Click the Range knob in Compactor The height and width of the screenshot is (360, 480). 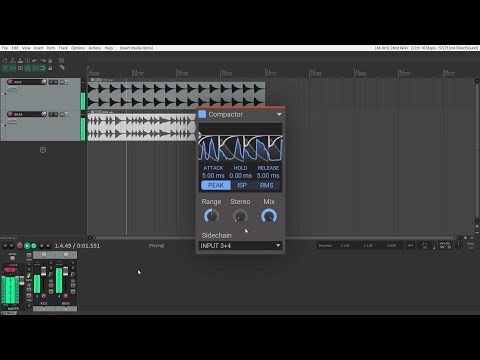211,216
